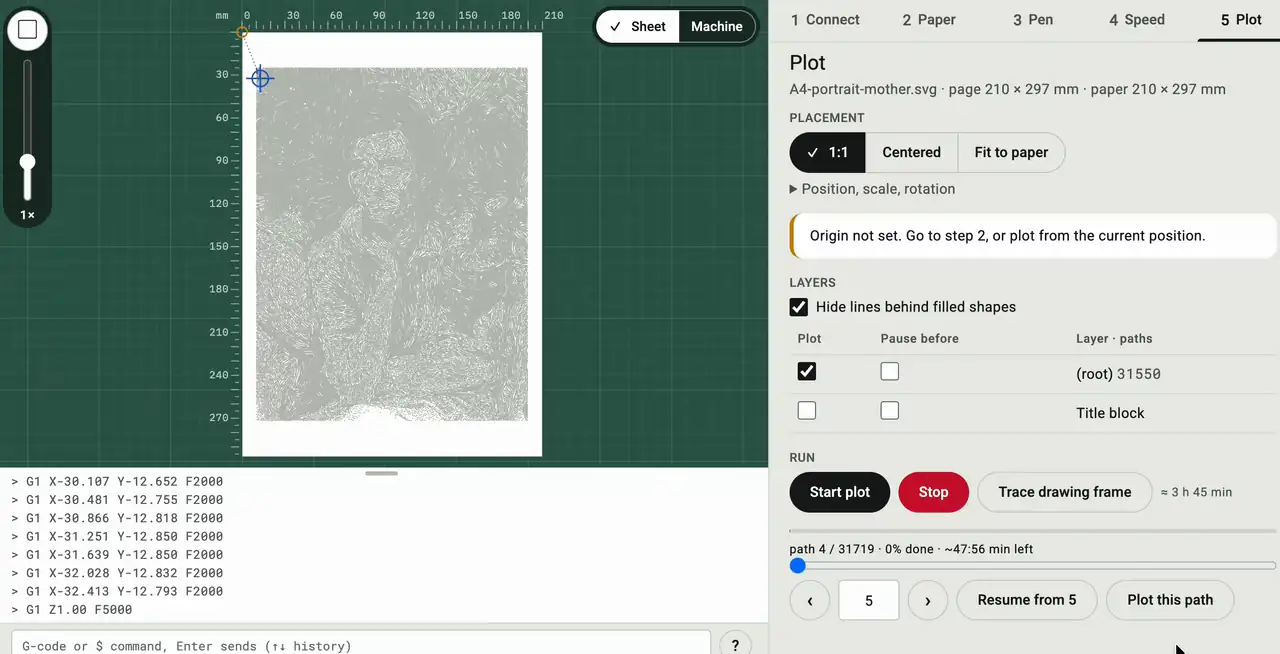Click the '≈ 3 h 45 min' estimate

click(1196, 492)
